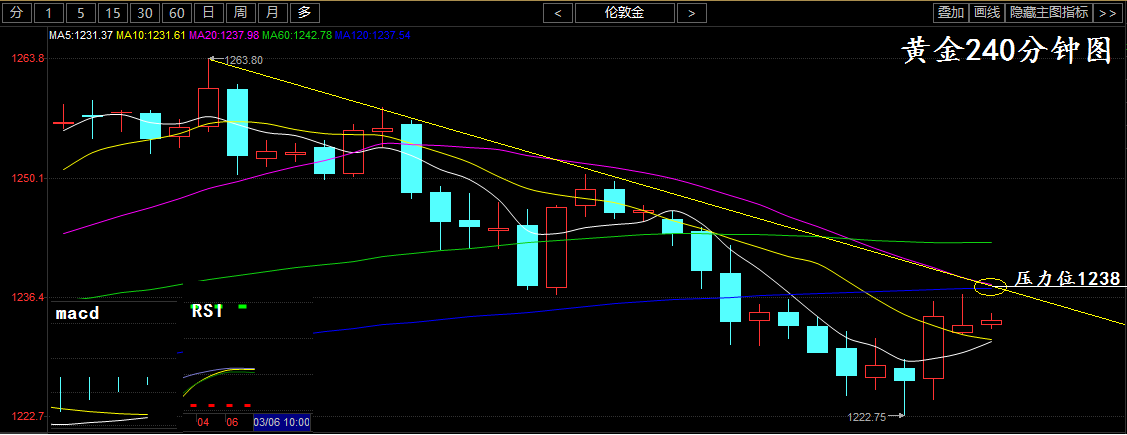The height and width of the screenshot is (435, 1127).
Task: Choose the 15-minute timeframe button
Action: point(114,13)
